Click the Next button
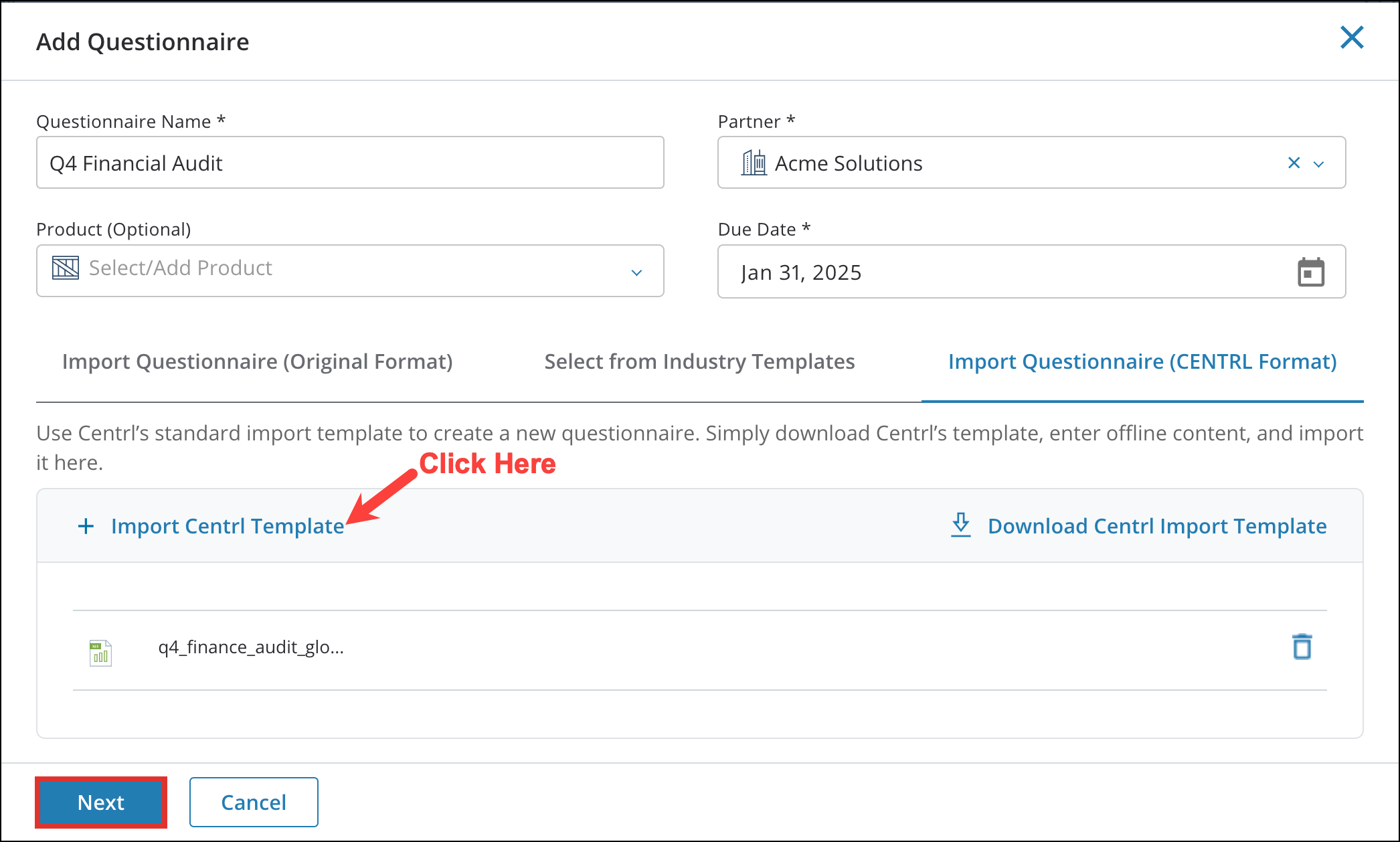This screenshot has height=842, width=1400. [x=100, y=802]
